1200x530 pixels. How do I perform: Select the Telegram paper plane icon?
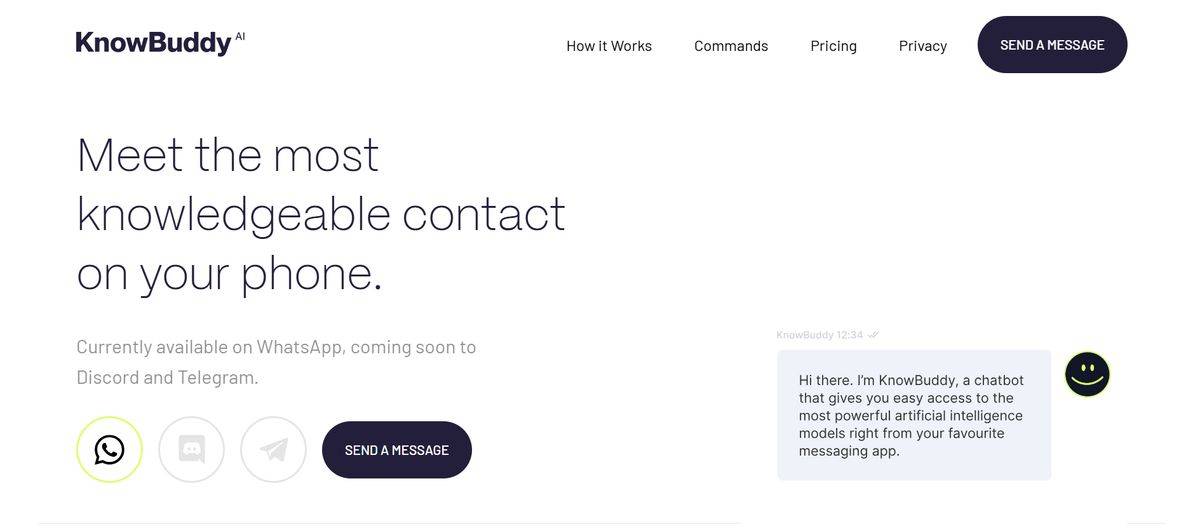(x=273, y=450)
